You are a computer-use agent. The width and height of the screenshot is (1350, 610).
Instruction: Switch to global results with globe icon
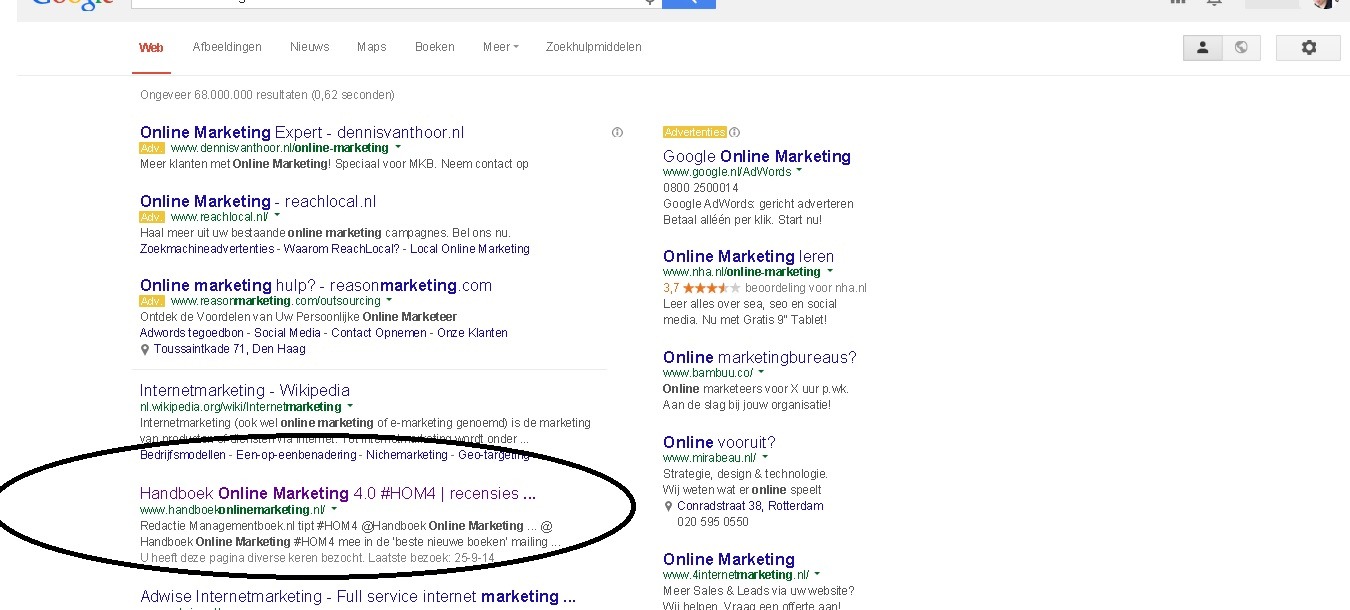click(1241, 47)
